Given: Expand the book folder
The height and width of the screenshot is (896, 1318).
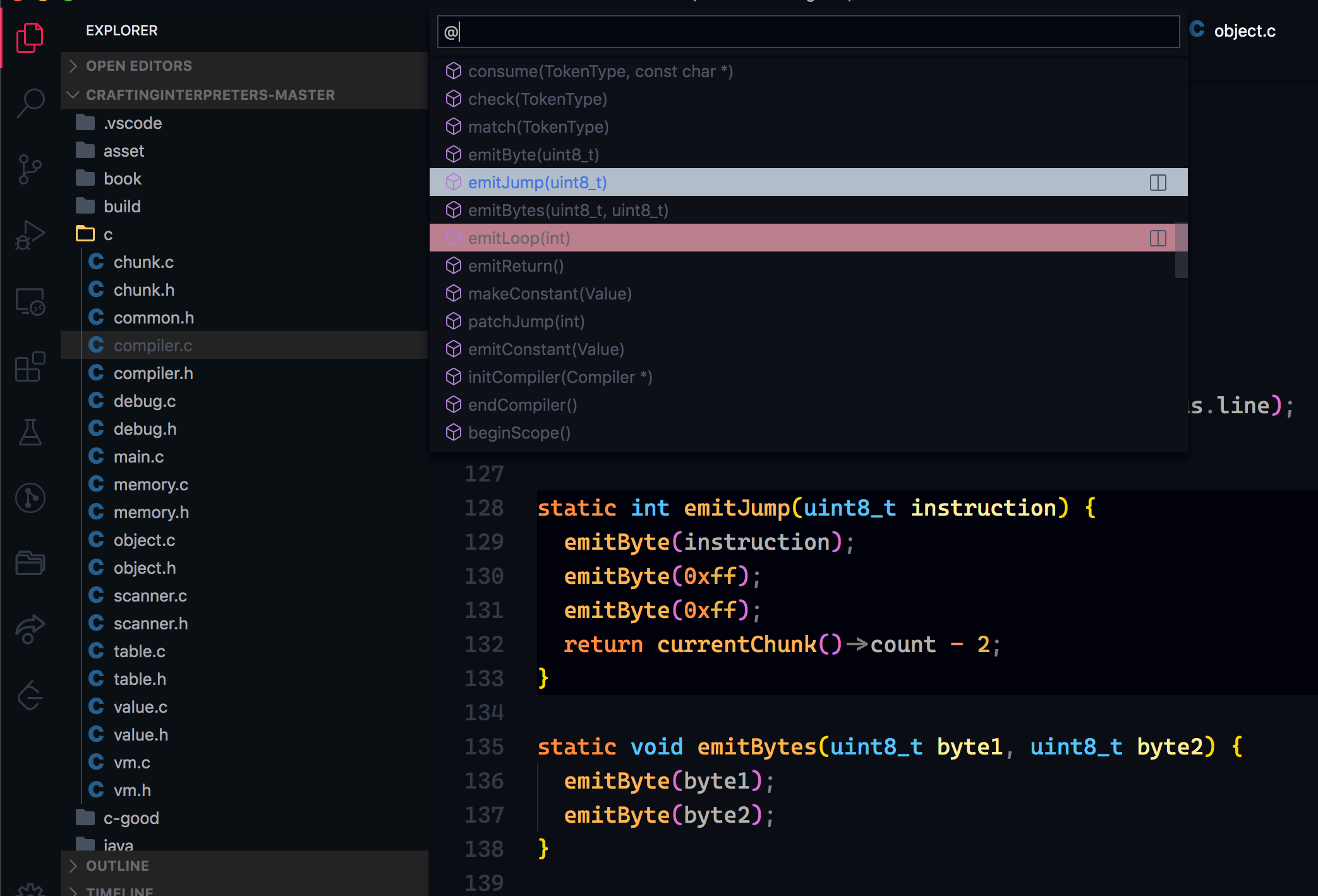Looking at the screenshot, I should [x=123, y=179].
